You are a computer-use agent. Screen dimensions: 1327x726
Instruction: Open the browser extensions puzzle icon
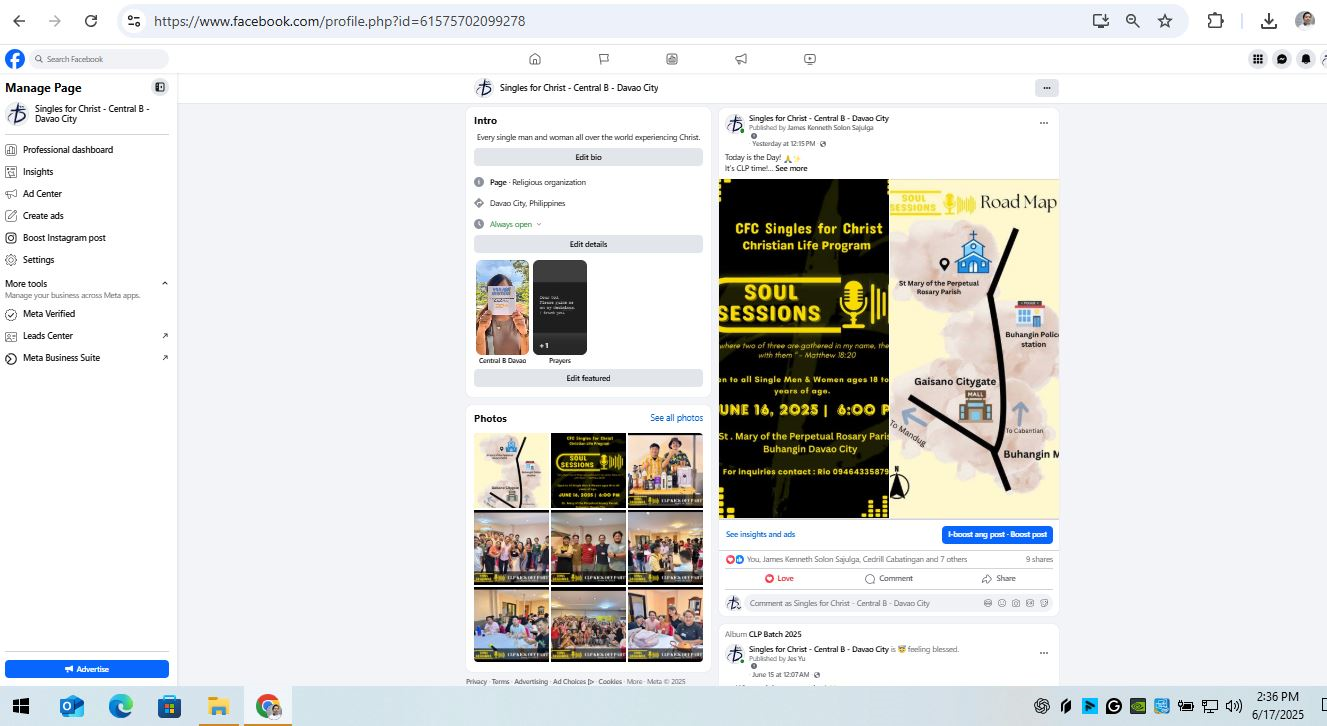pyautogui.click(x=1216, y=21)
